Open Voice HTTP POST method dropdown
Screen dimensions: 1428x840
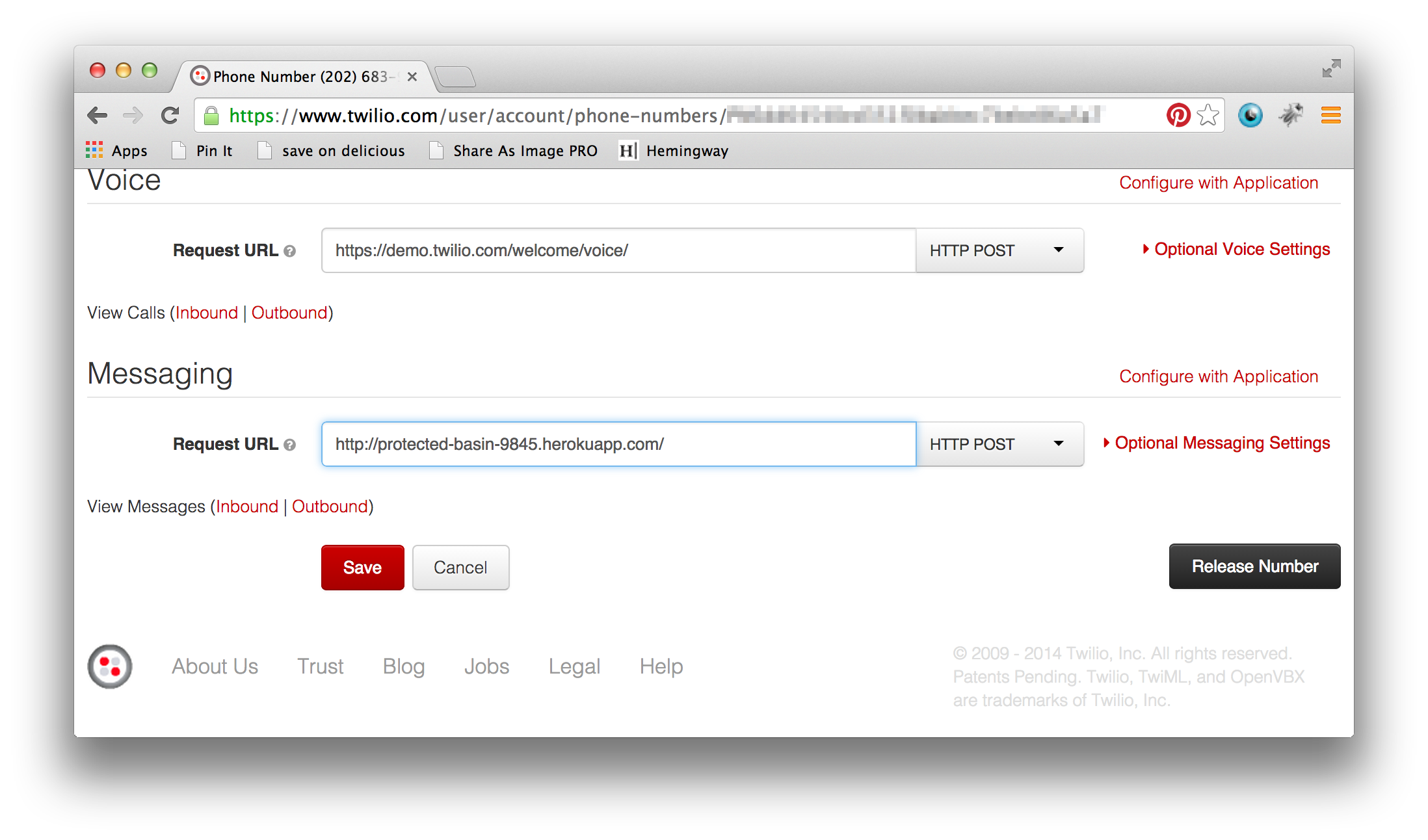[x=999, y=250]
